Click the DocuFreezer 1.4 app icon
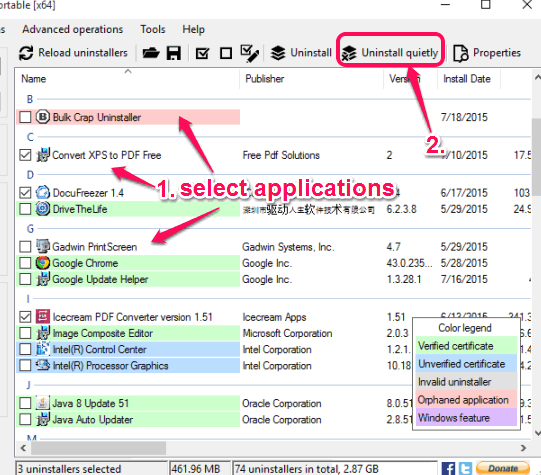541x475 pixels. point(43,192)
